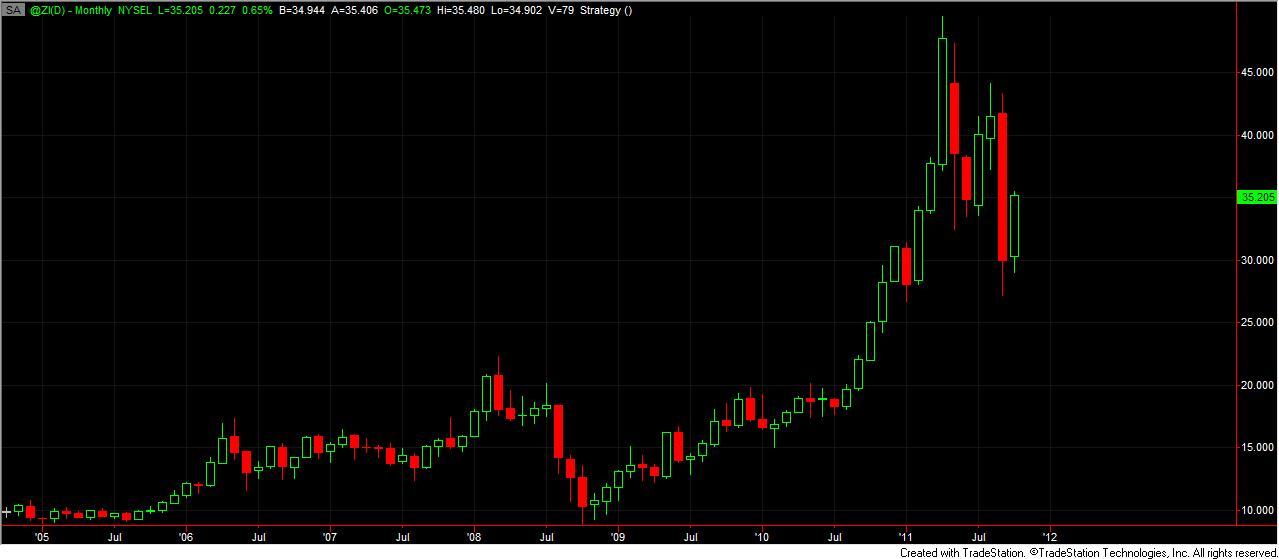Click the 10.000 price axis label
Image resolution: width=1279 pixels, height=559 pixels.
1257,510
